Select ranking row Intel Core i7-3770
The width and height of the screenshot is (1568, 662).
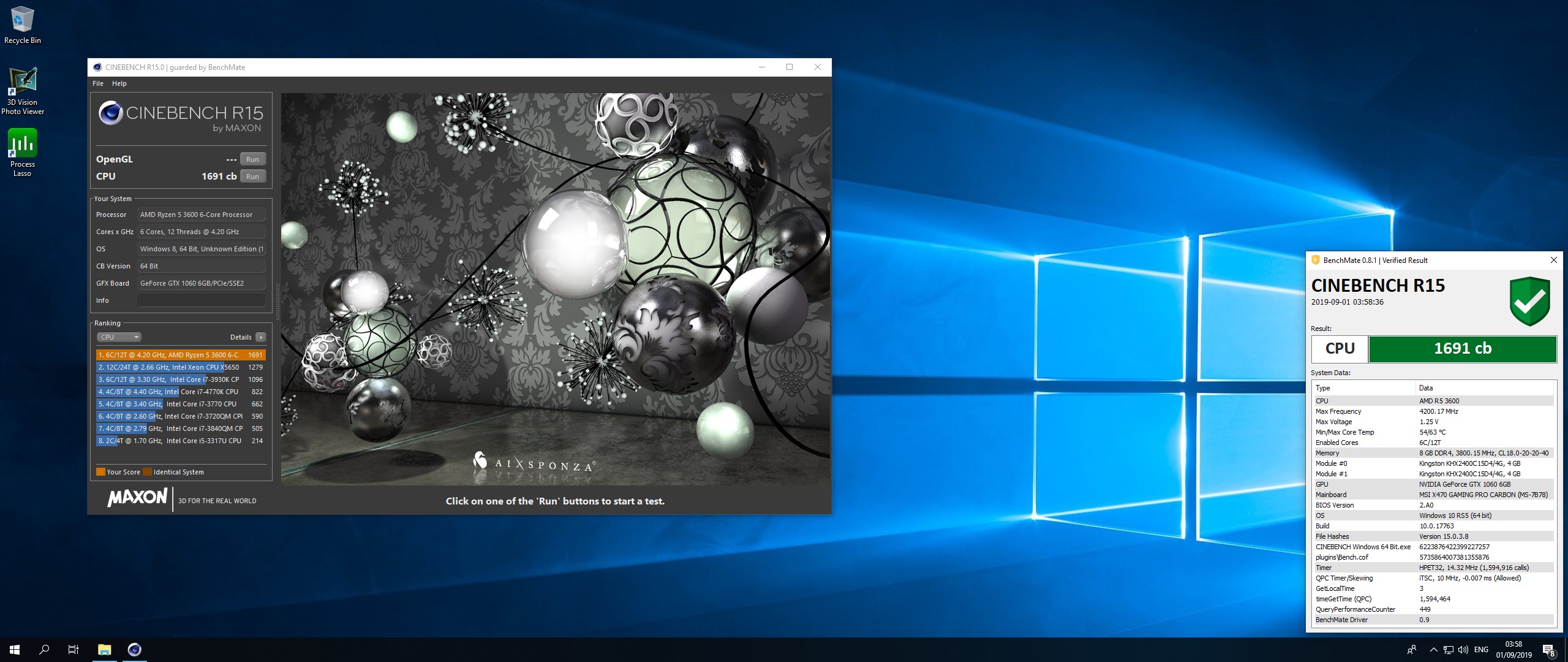[181, 404]
